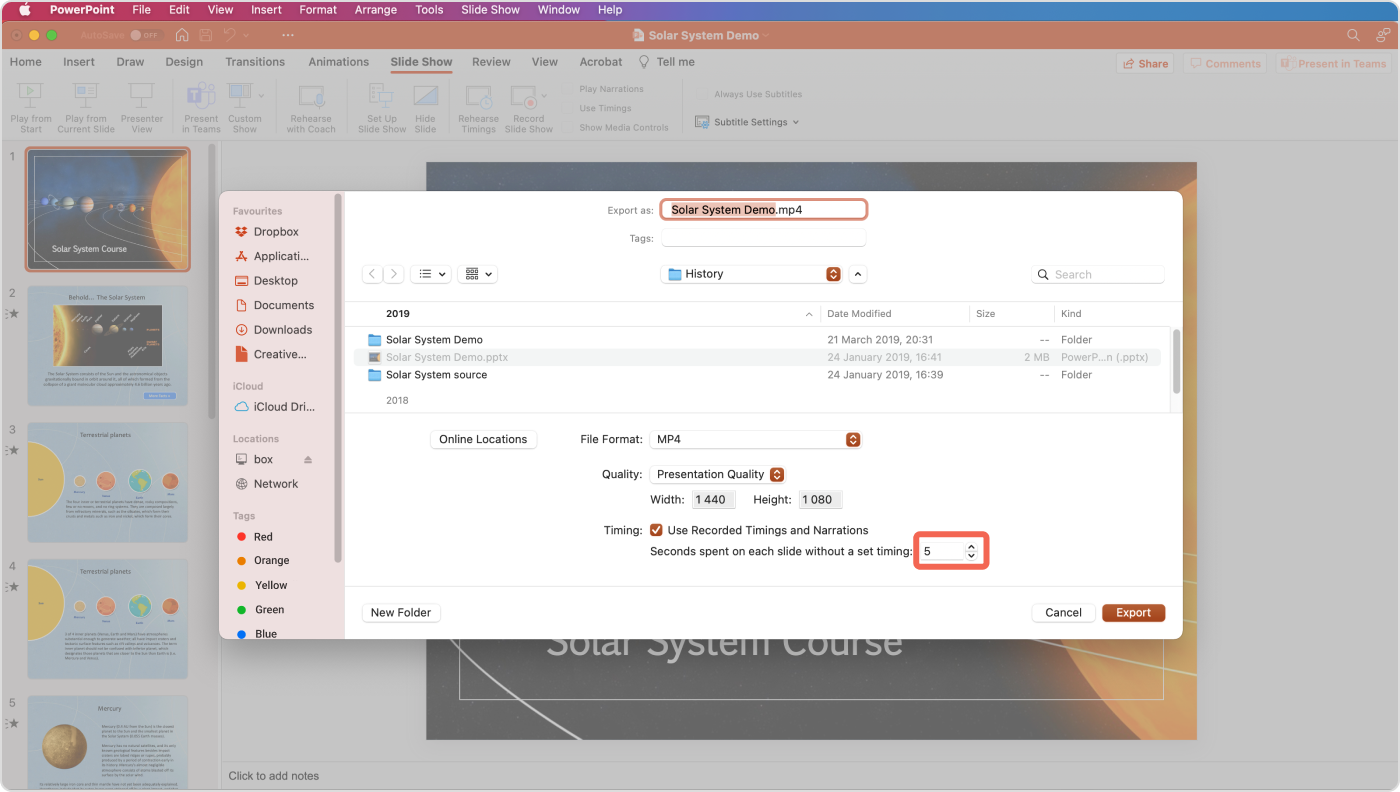
Task: Click the undo arrow in title bar
Action: [230, 35]
